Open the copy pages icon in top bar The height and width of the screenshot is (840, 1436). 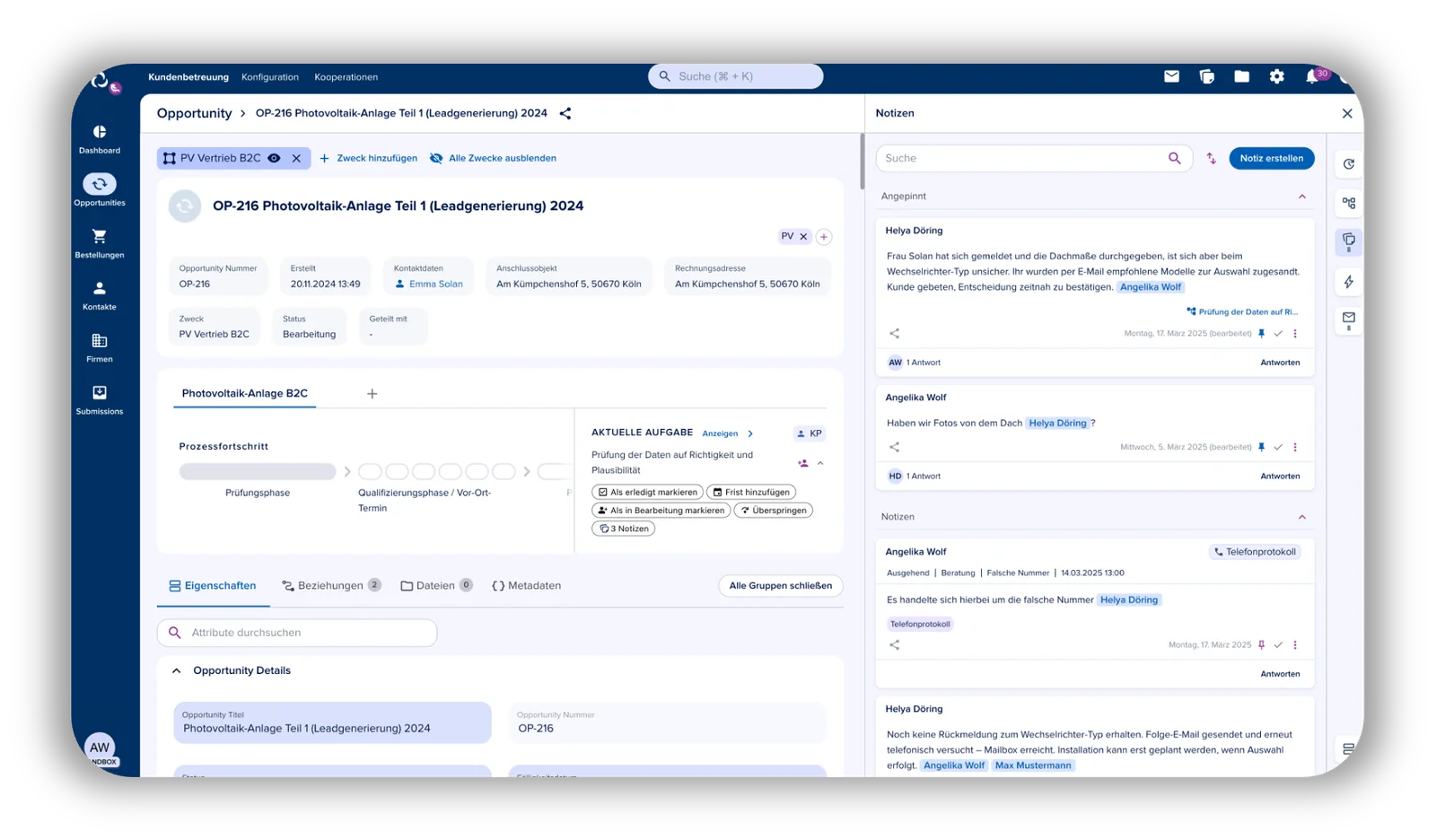[1206, 76]
